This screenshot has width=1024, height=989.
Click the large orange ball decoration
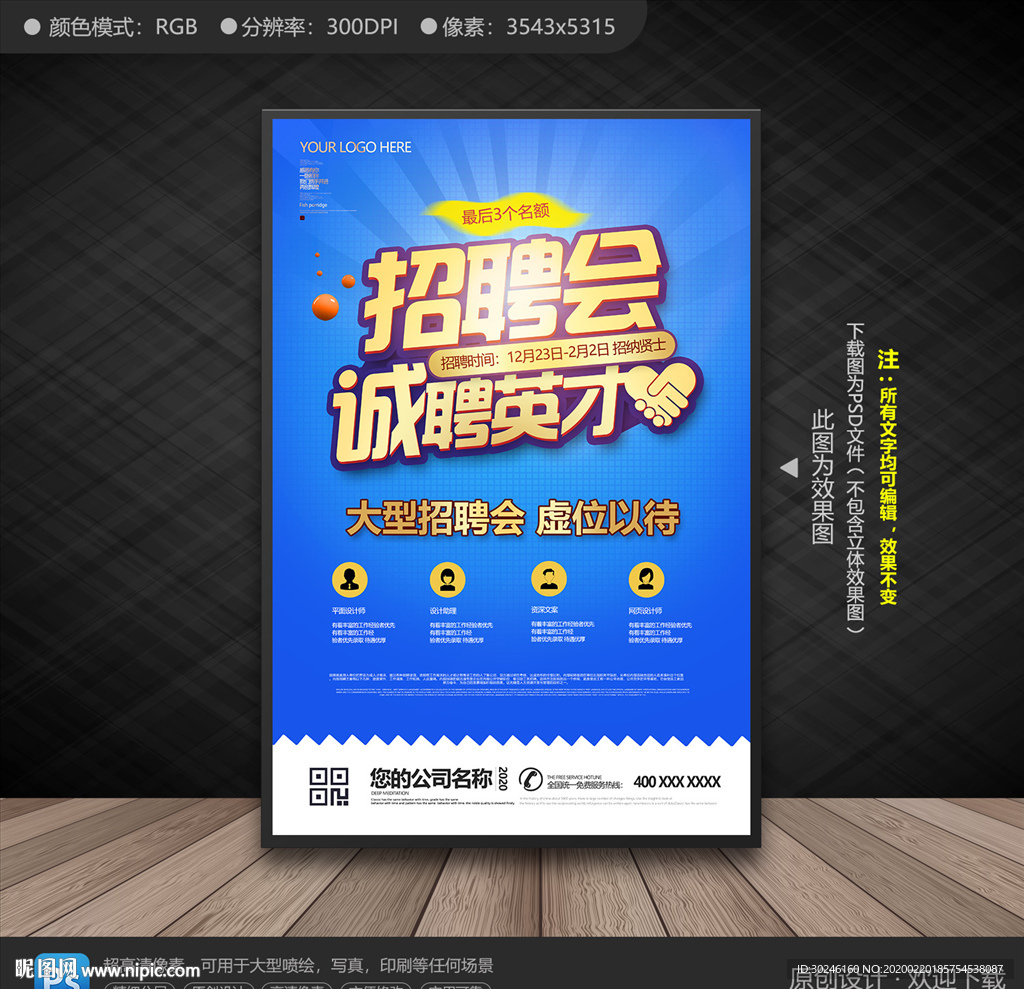point(325,307)
